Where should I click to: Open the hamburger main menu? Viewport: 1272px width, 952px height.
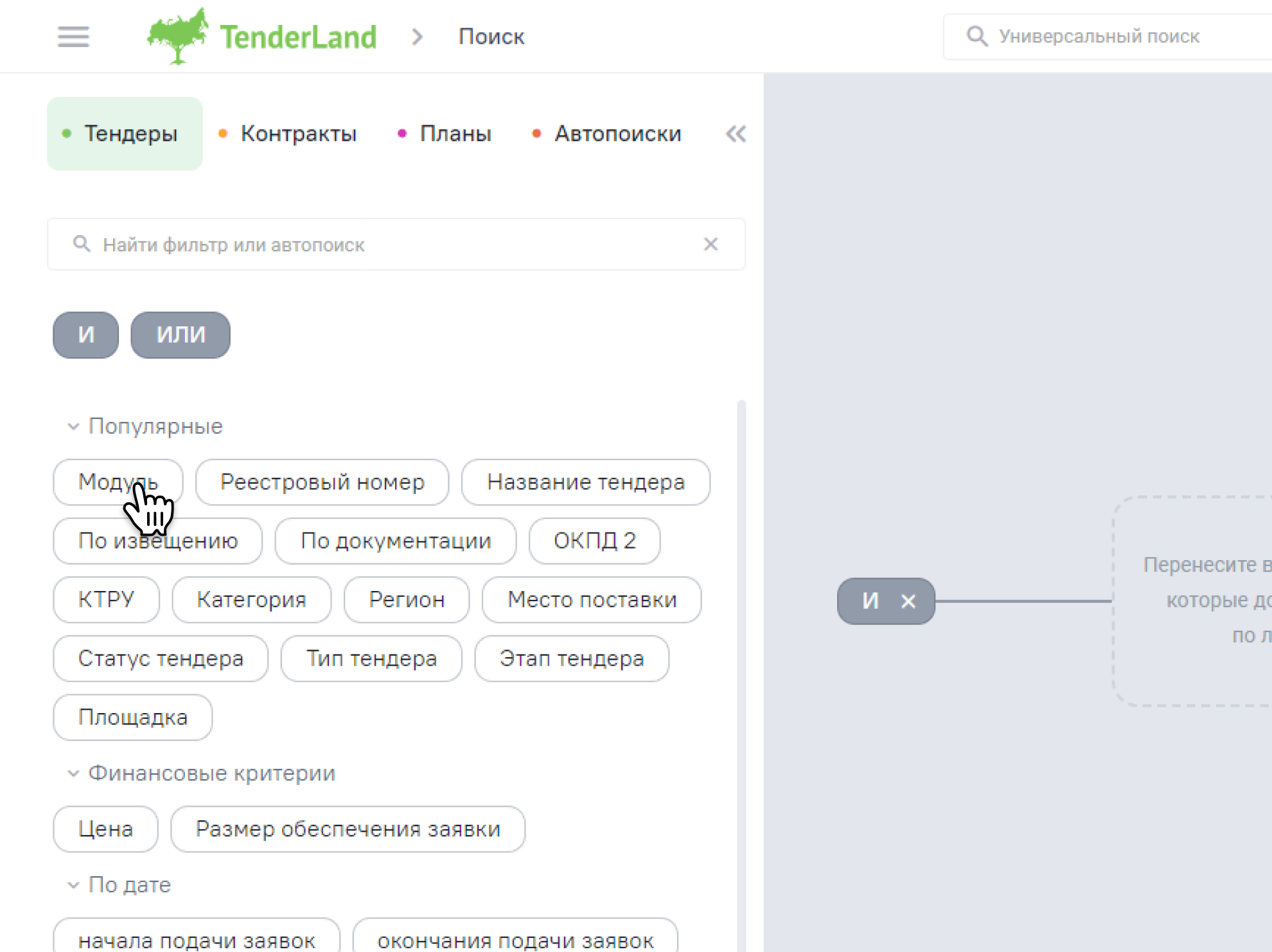coord(73,37)
